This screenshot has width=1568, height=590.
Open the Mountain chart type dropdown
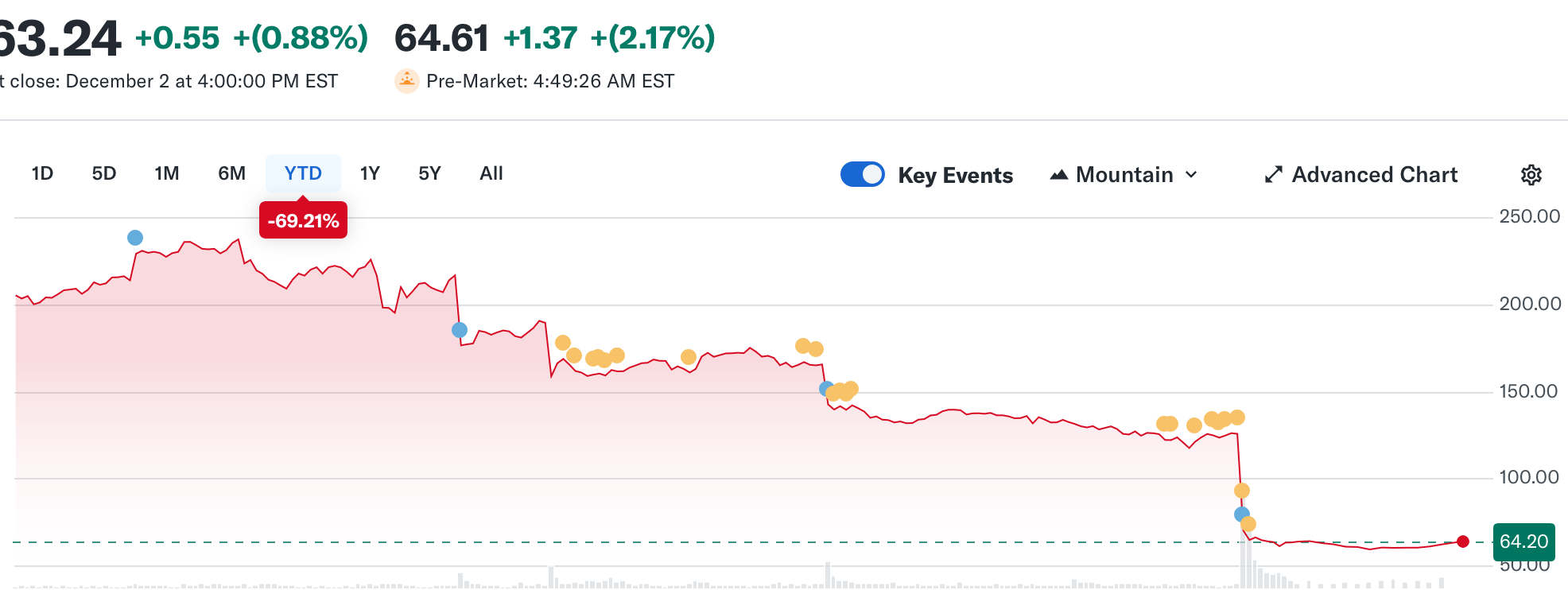(x=1124, y=175)
